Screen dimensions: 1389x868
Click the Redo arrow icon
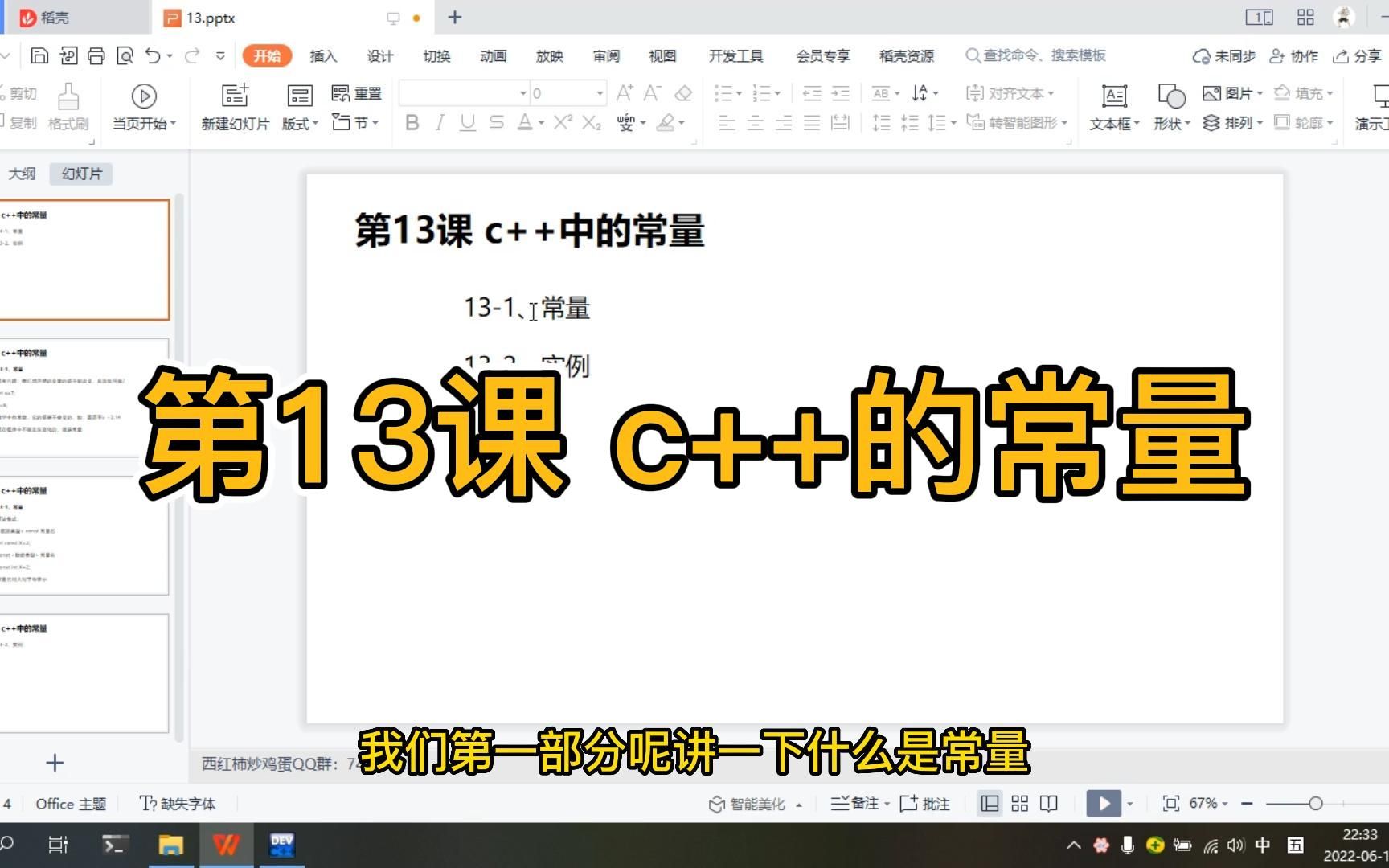192,55
